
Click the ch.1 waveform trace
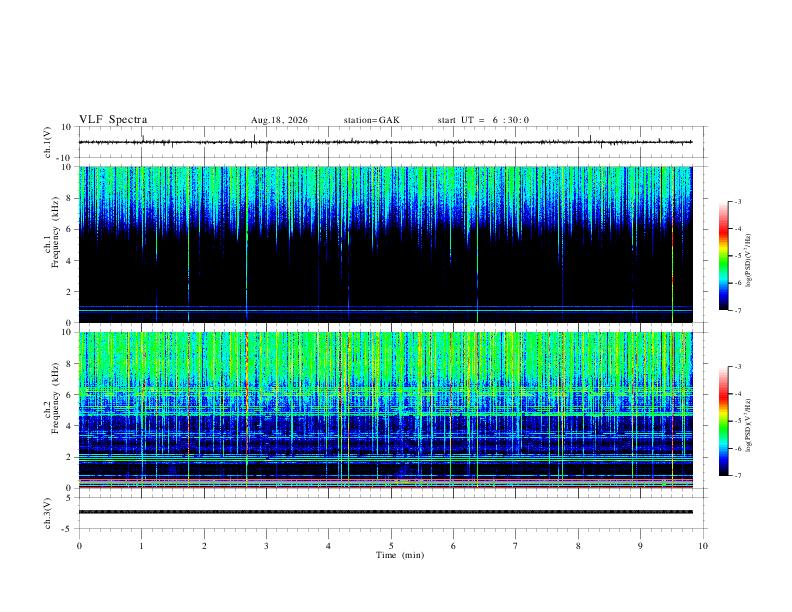[x=385, y=142]
